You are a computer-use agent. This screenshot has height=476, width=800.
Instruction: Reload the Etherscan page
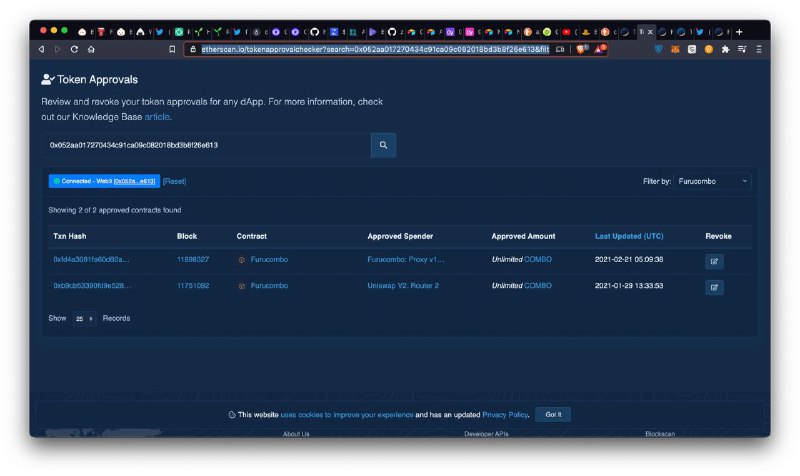click(x=74, y=49)
